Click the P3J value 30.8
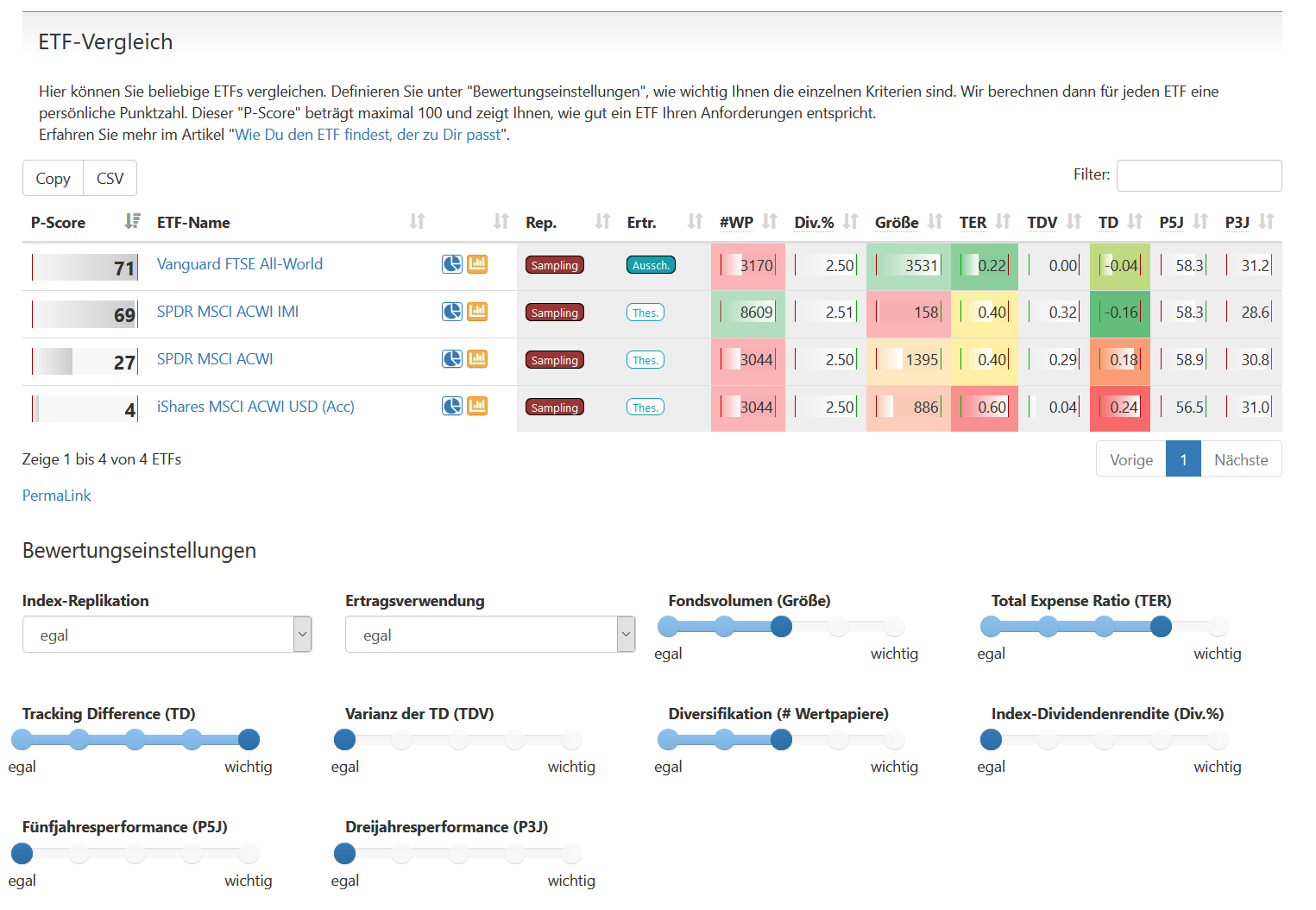This screenshot has height=910, width=1316. coord(1256,360)
